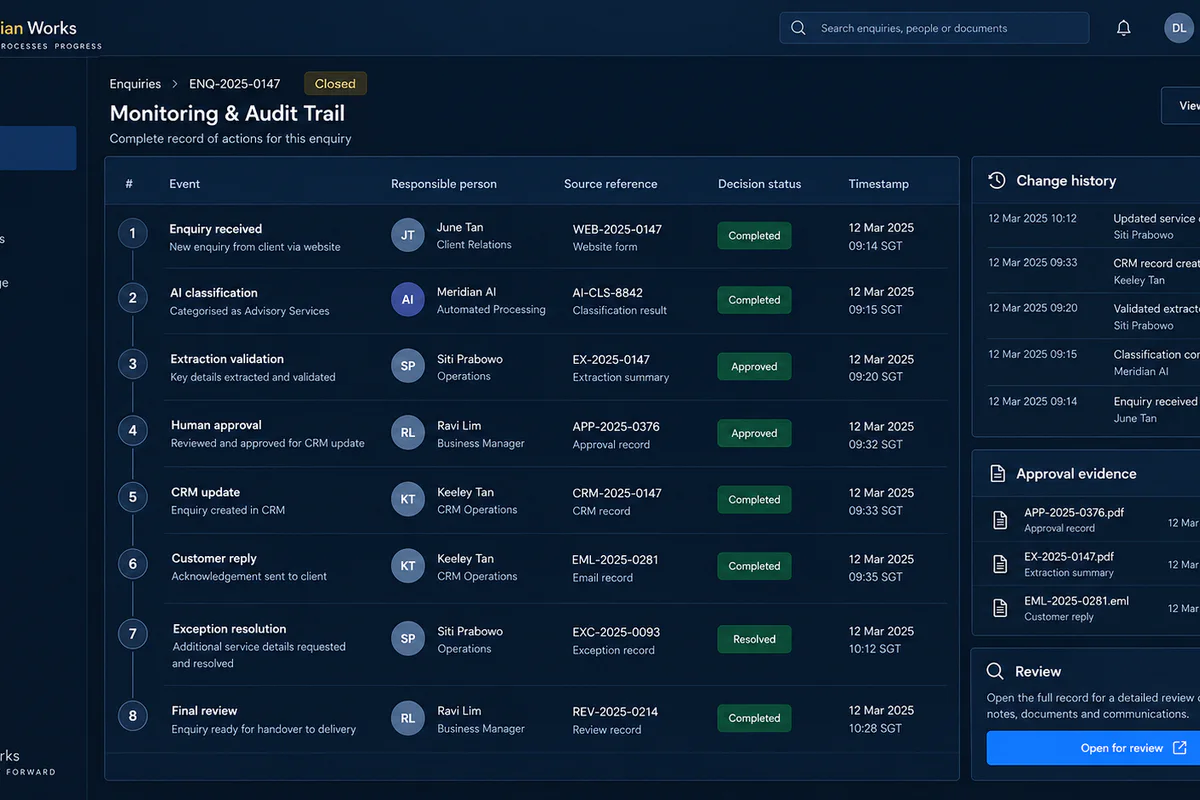Click the Approval evidence document icon
Viewport: 1200px width, 800px height.
997,474
